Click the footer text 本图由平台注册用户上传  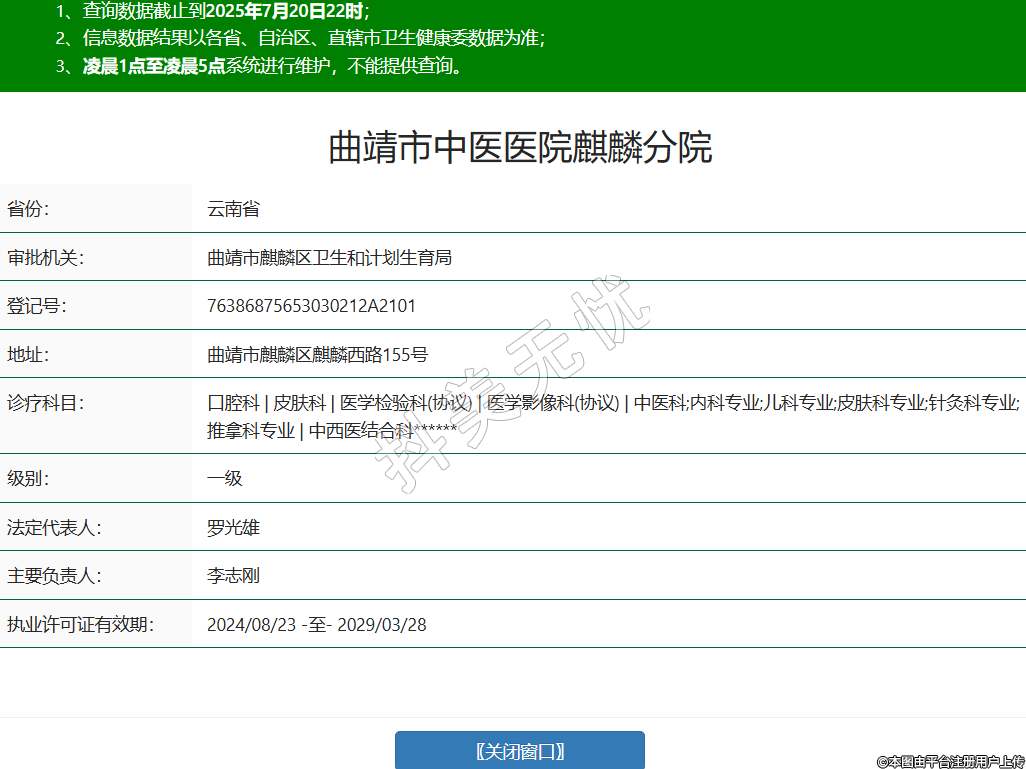[x=950, y=761]
